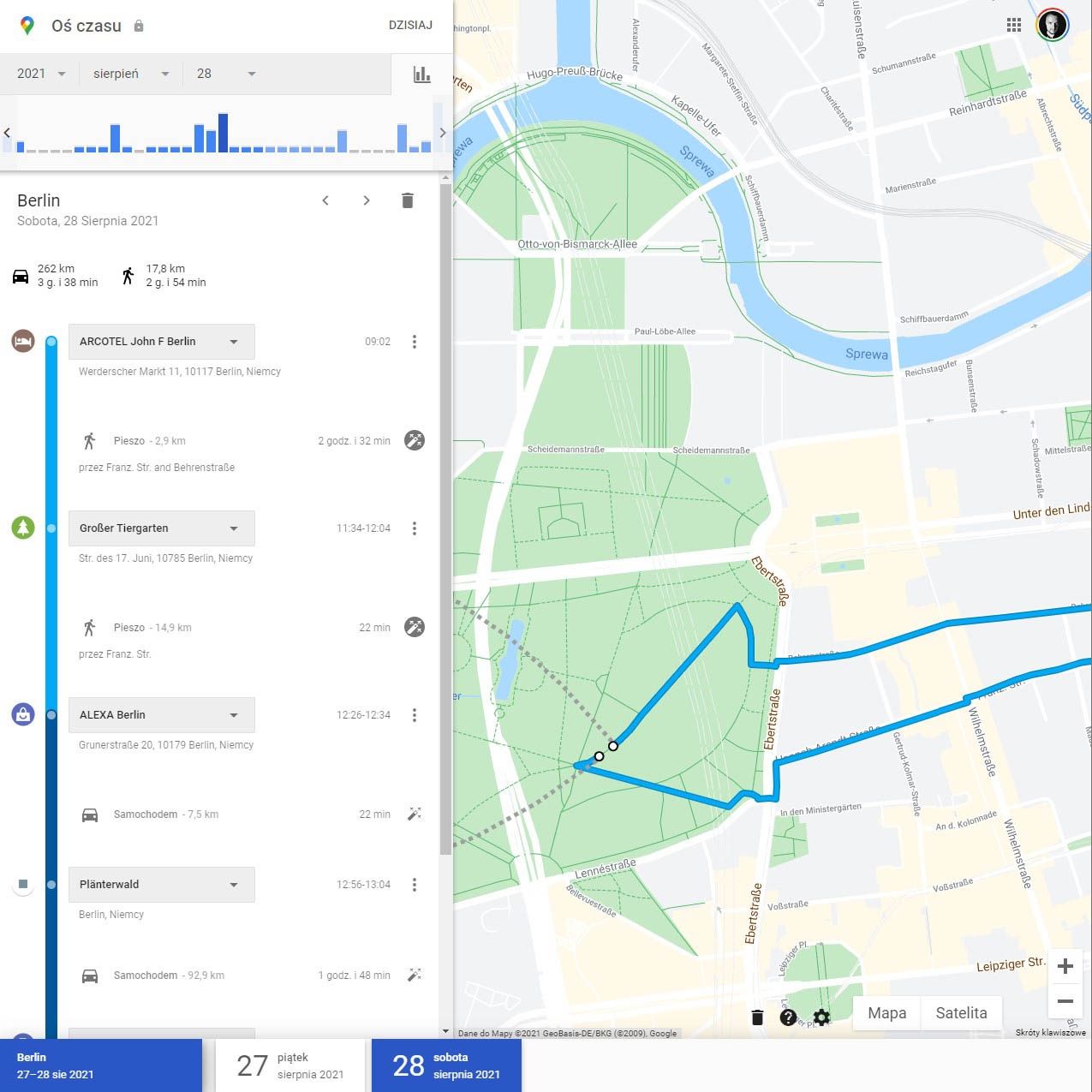Open the Google apps grid
The image size is (1092, 1092).
[1014, 25]
